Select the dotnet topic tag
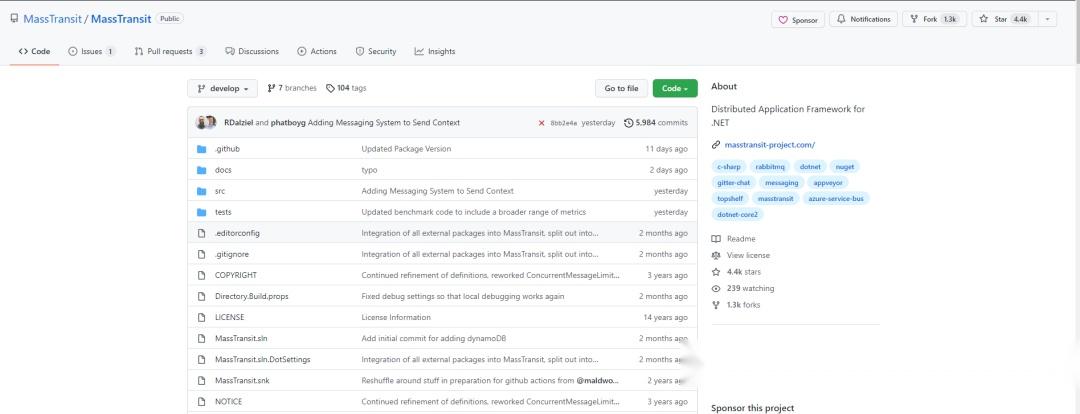Viewport: 1080px width, 414px height. tap(810, 167)
